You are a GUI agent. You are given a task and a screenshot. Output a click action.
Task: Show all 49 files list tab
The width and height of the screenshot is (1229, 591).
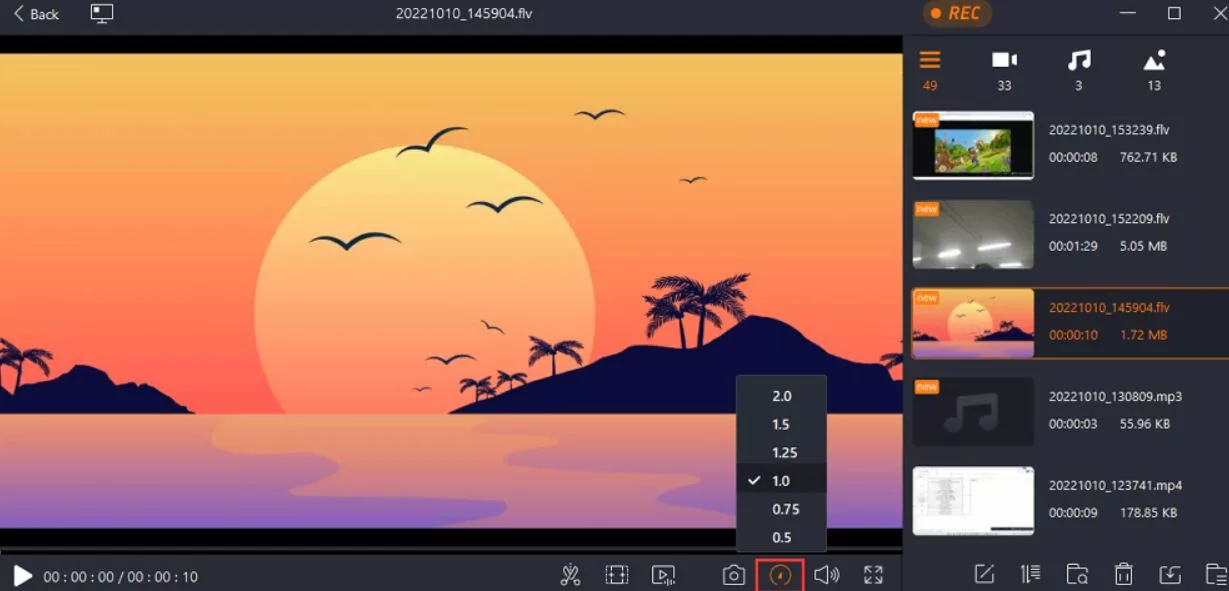[x=930, y=69]
